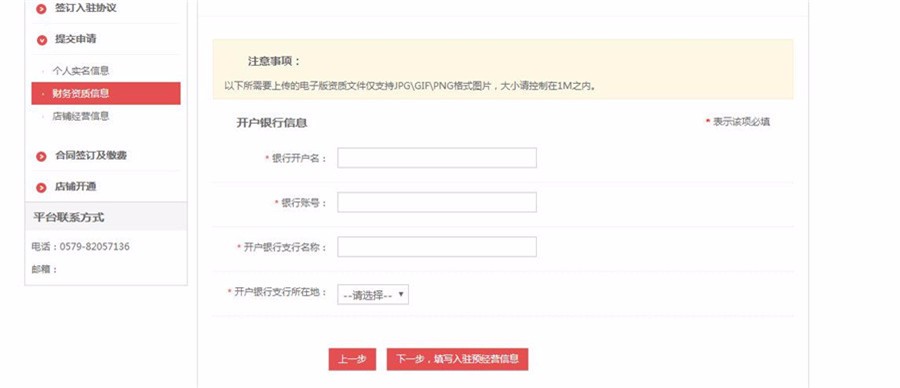Viewport: 900px width, 388px height.
Task: Click the 上一步 button
Action: 352,359
